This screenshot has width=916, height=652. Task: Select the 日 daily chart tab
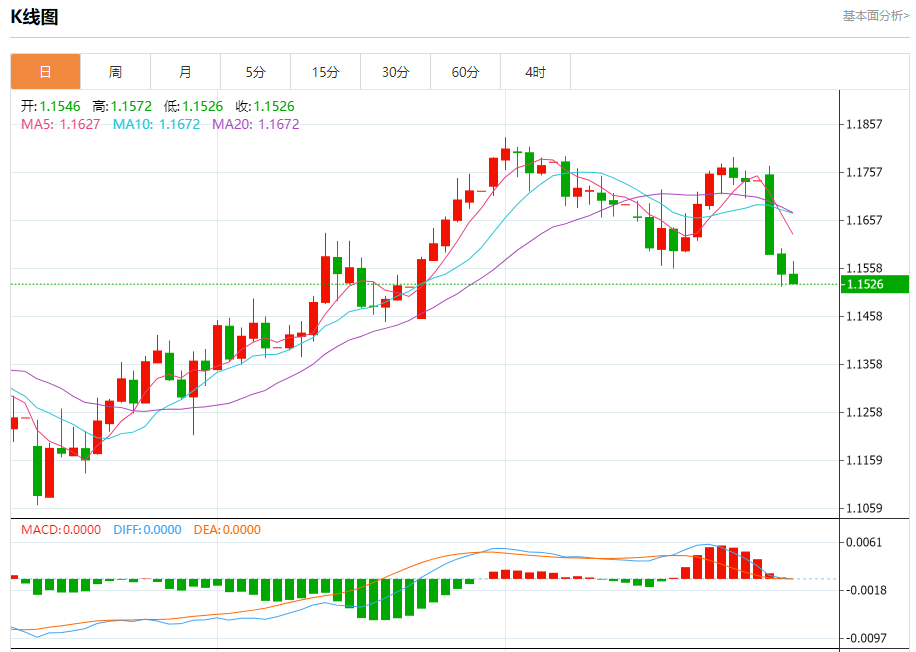pos(46,72)
